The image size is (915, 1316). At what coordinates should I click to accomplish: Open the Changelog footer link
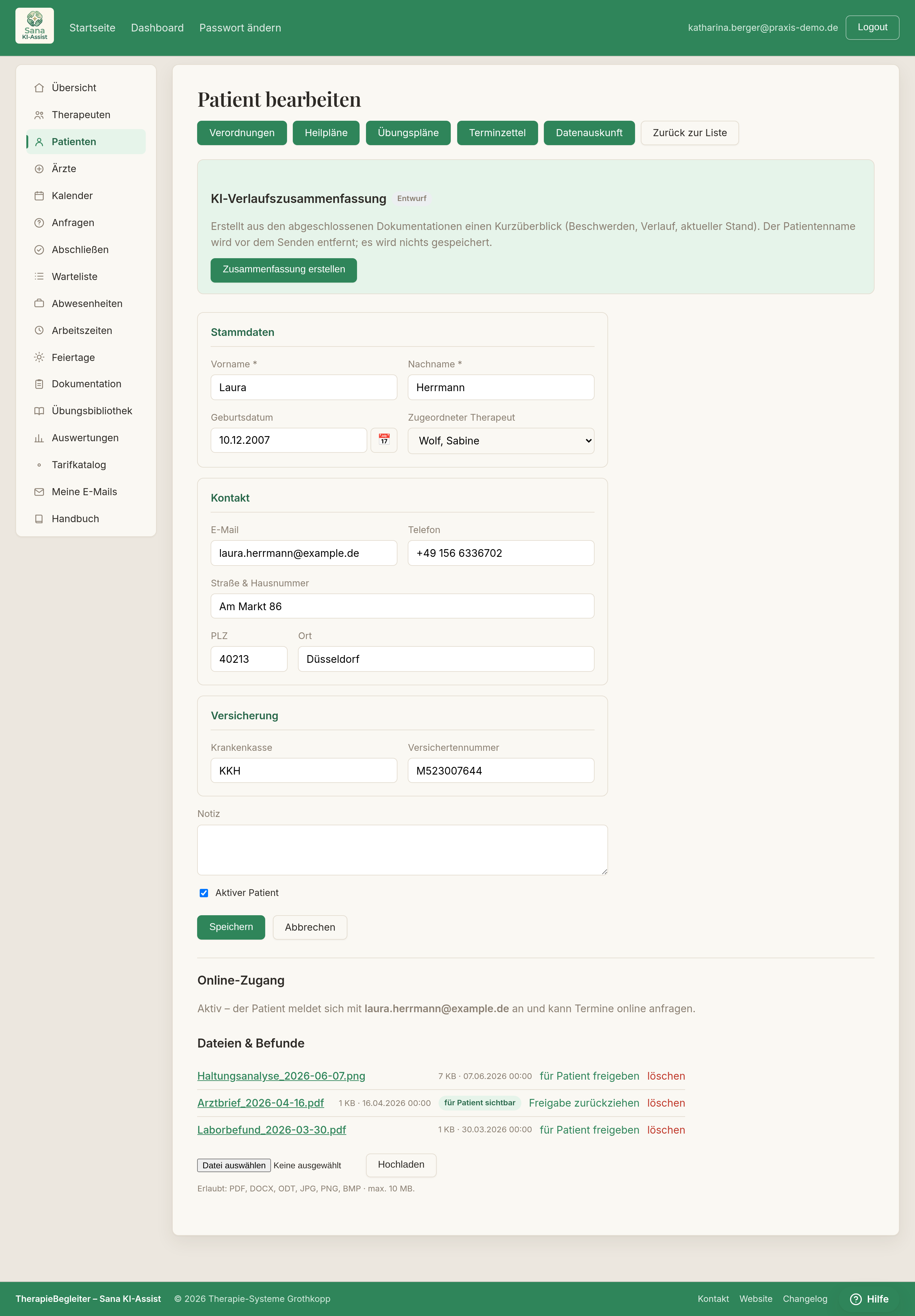coord(805,1299)
